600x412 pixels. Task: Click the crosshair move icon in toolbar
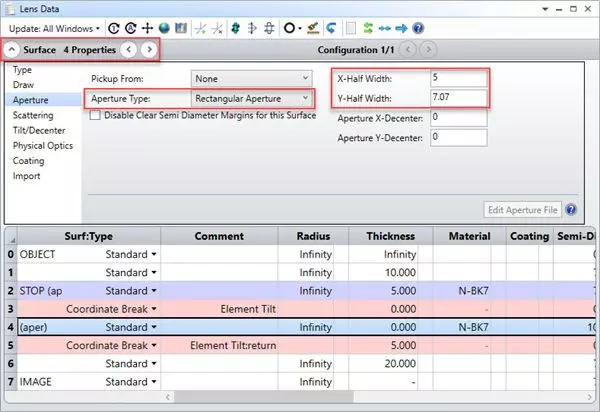147,28
